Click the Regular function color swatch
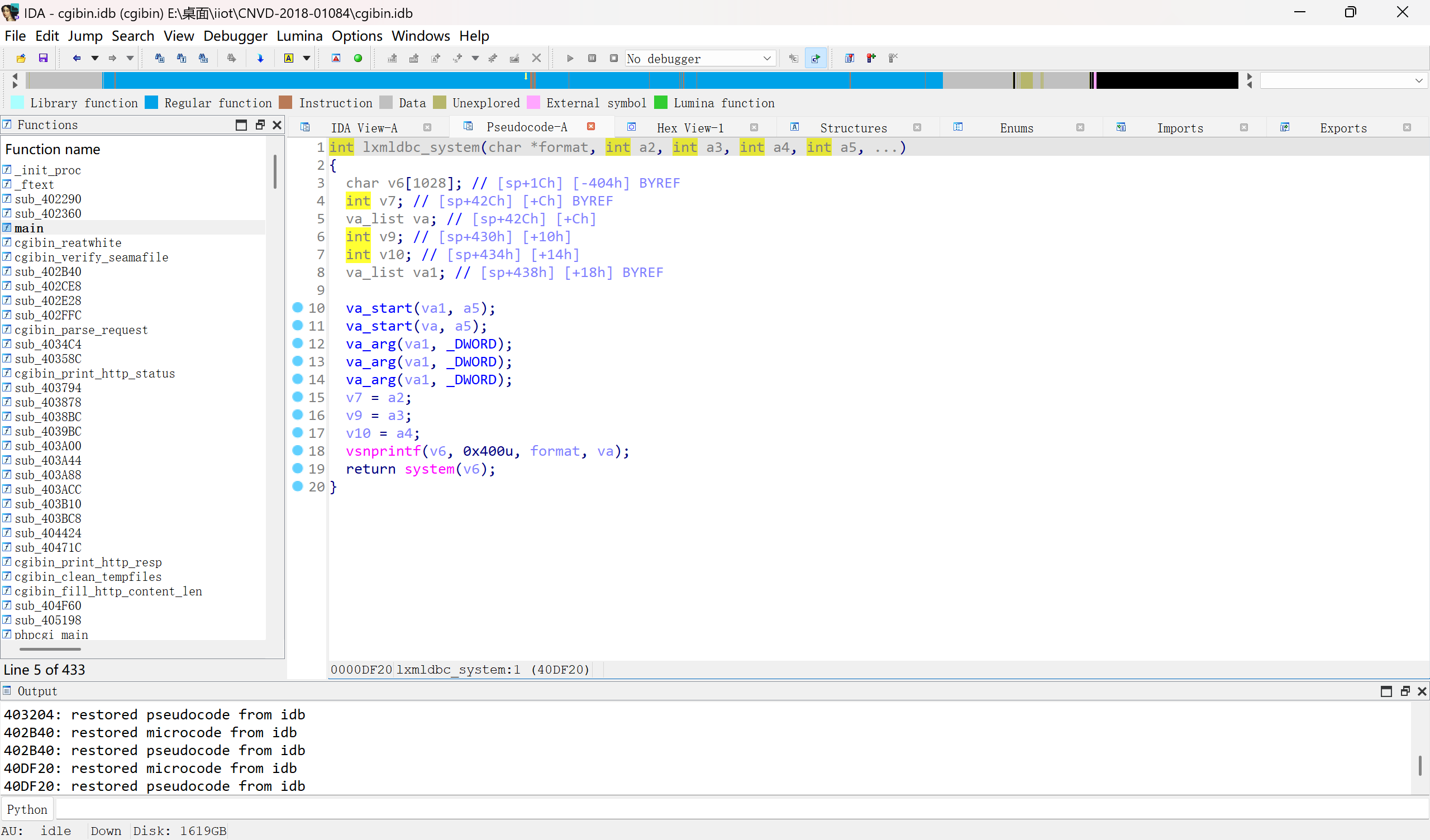This screenshot has width=1430, height=840. coord(151,103)
